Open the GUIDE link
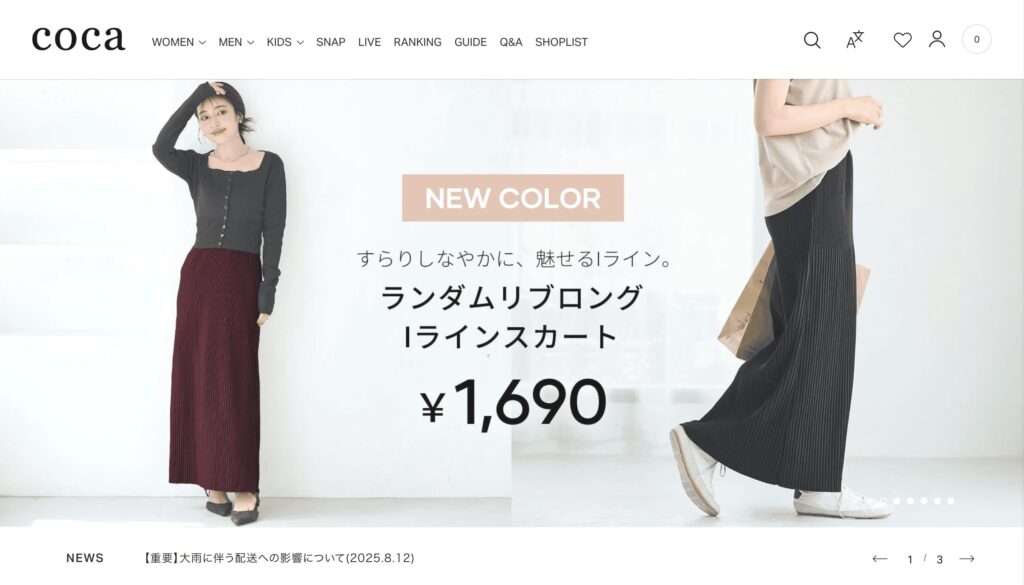Image resolution: width=1024 pixels, height=585 pixels. (470, 42)
